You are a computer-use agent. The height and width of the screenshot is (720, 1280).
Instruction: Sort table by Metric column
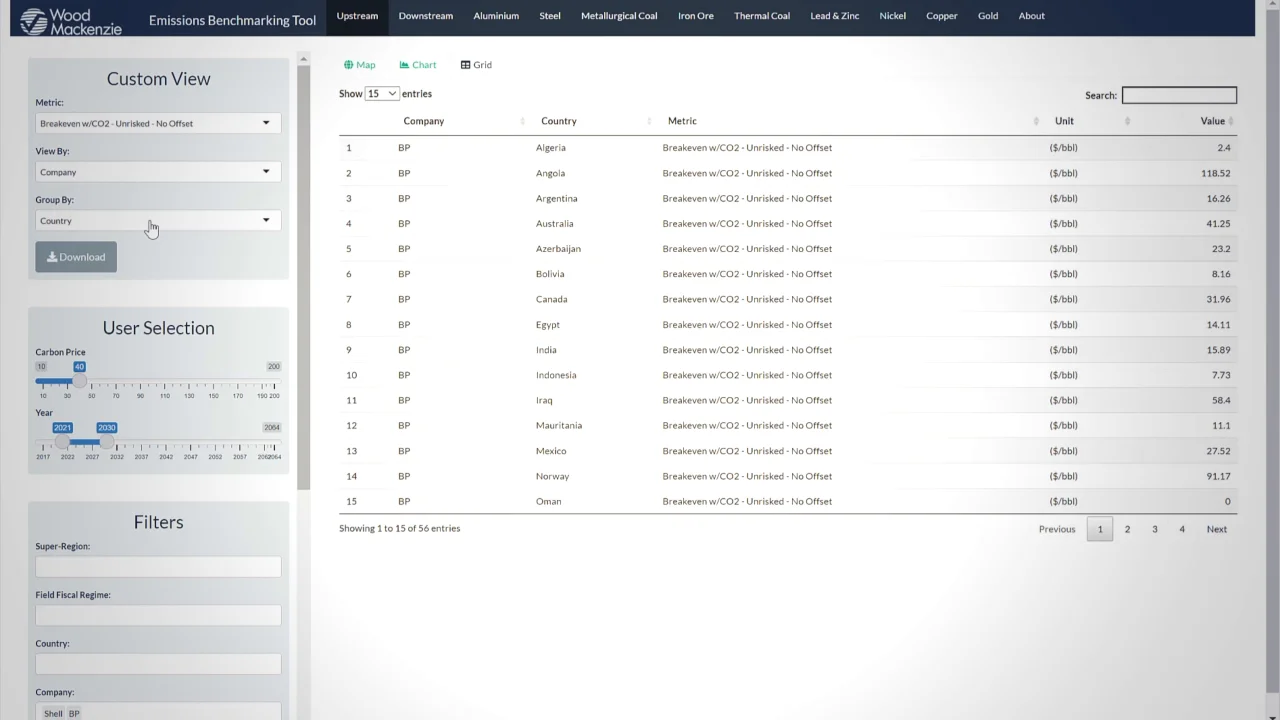(x=682, y=121)
